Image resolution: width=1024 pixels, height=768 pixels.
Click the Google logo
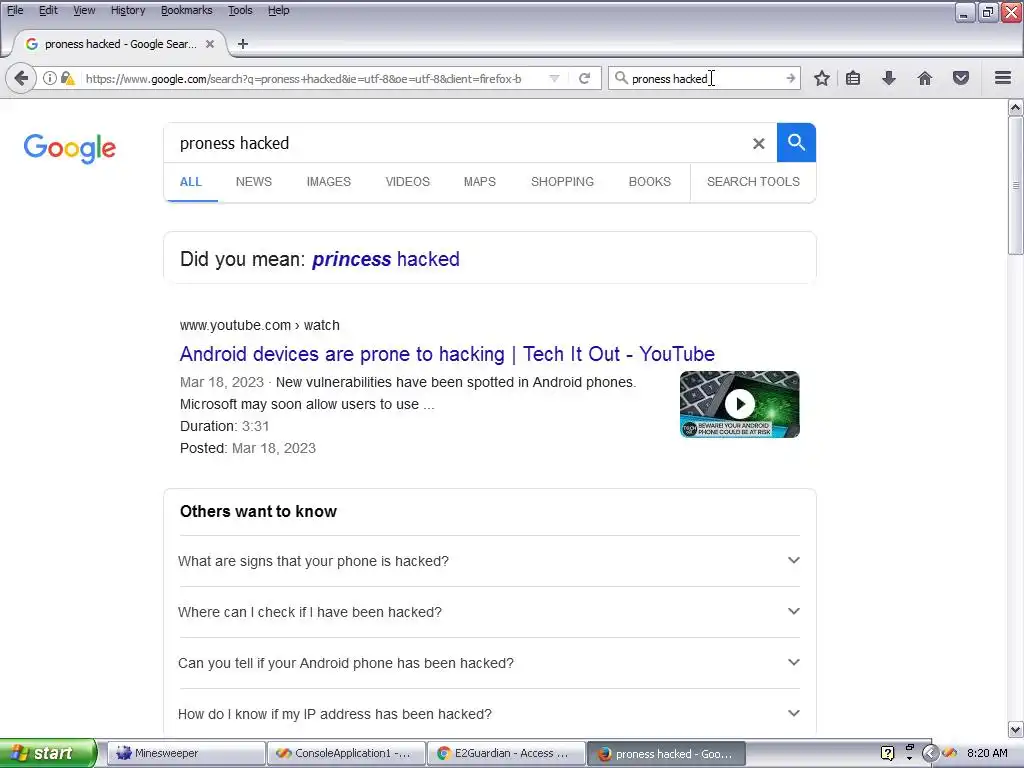click(x=70, y=148)
